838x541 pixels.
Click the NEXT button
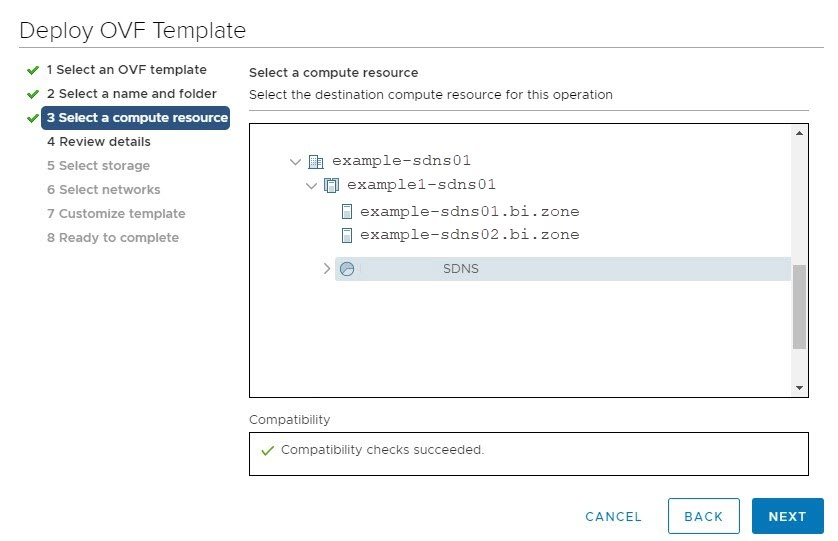(787, 516)
